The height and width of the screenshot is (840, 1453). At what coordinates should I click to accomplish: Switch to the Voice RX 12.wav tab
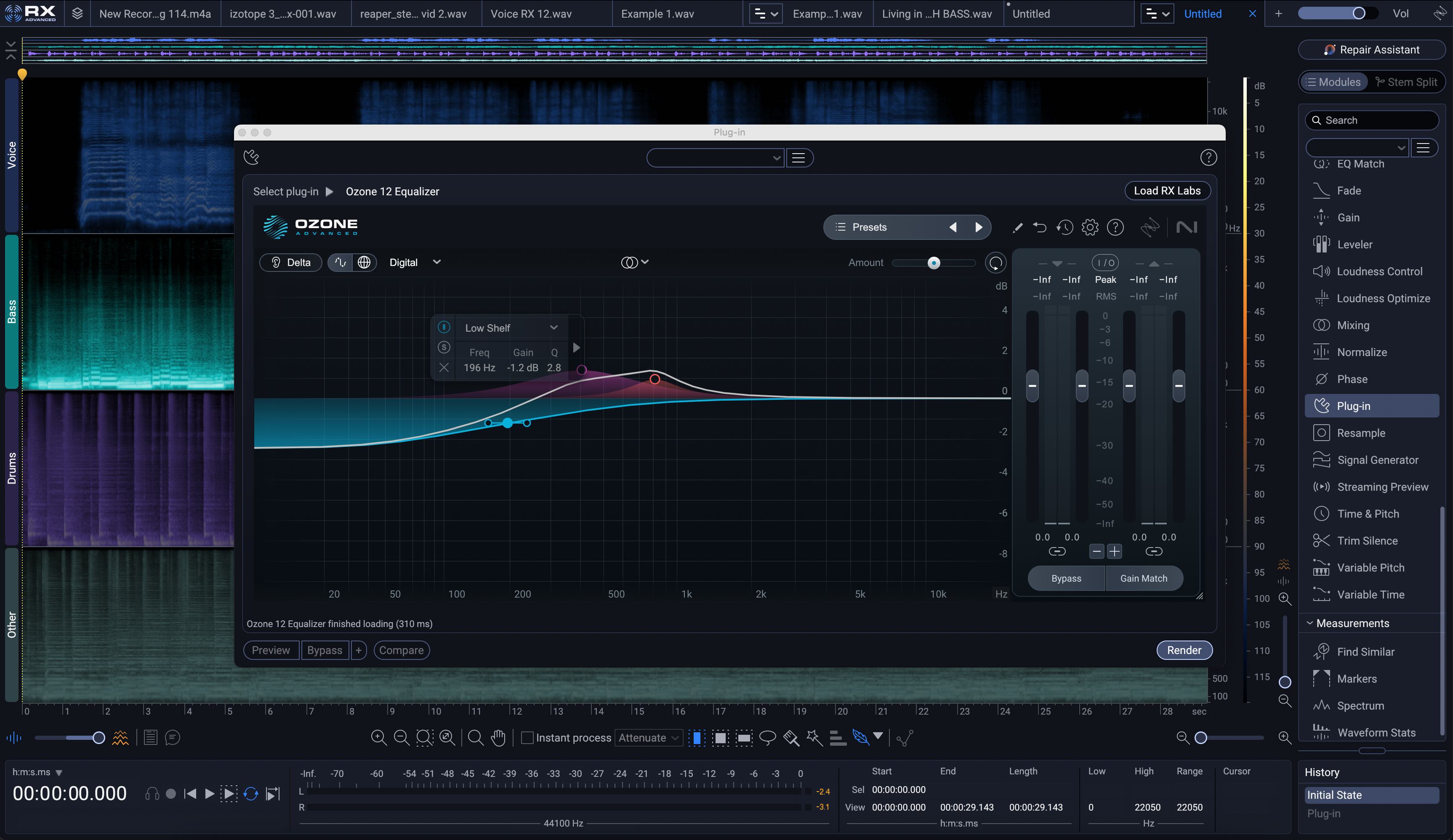coord(530,14)
